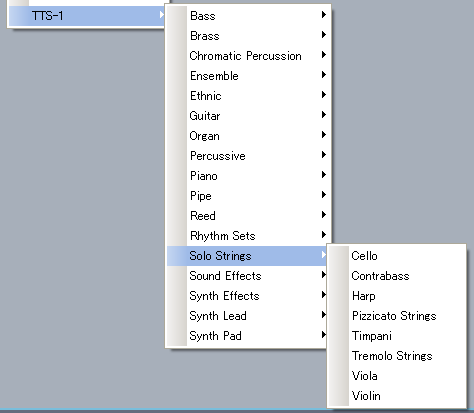The width and height of the screenshot is (474, 413).
Task: Expand Rhythm Sets category
Action: 248,236
